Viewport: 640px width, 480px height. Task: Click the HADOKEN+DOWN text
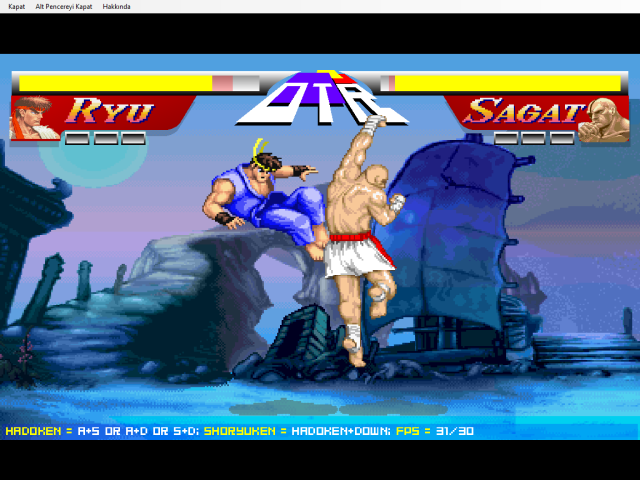341,431
